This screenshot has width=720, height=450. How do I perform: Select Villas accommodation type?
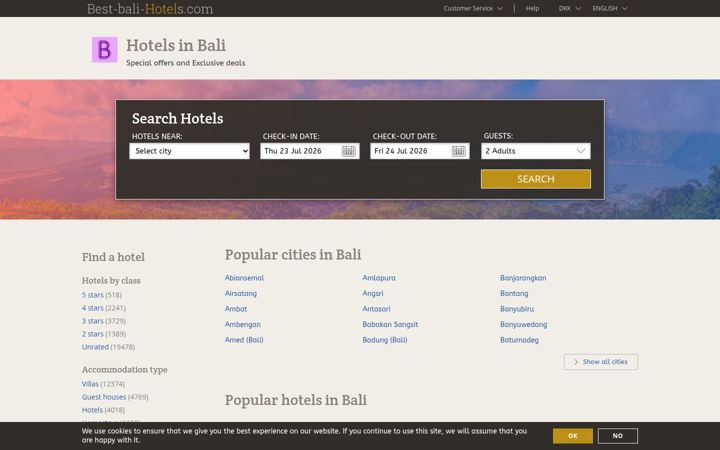90,383
